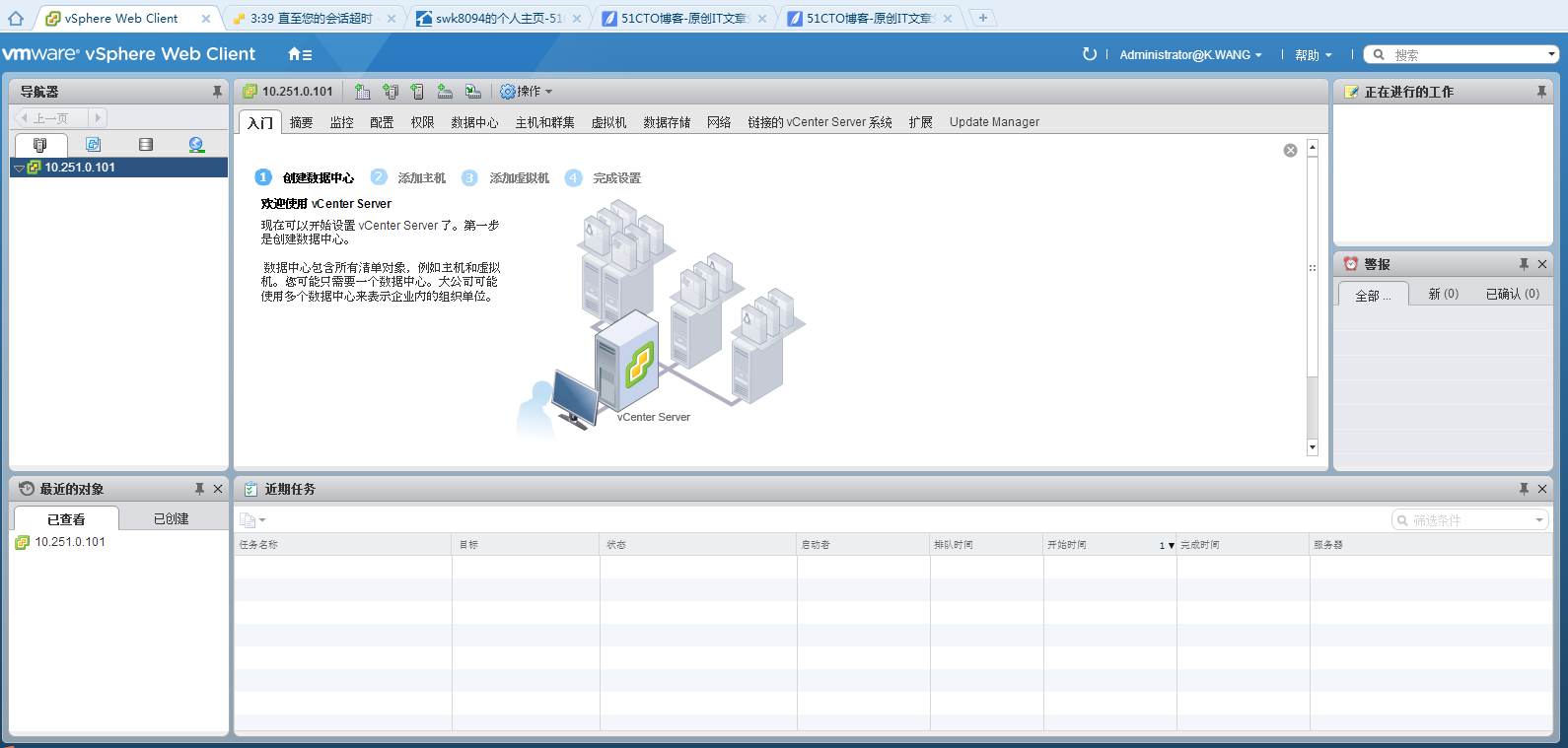Viewport: 1568px width, 748px height.
Task: Pin the Navigator panel
Action: 217,92
